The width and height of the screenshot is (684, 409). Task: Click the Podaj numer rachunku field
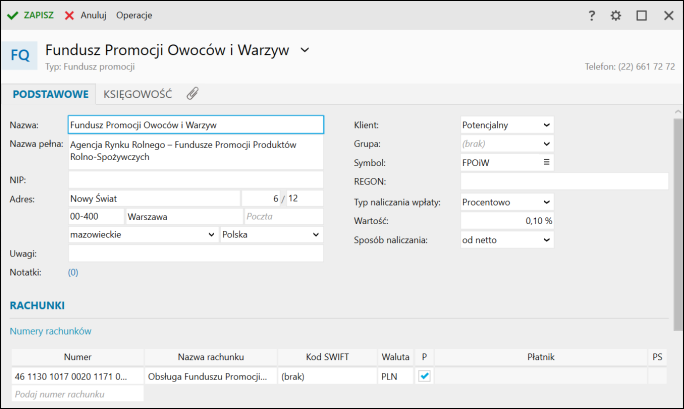tap(78, 394)
